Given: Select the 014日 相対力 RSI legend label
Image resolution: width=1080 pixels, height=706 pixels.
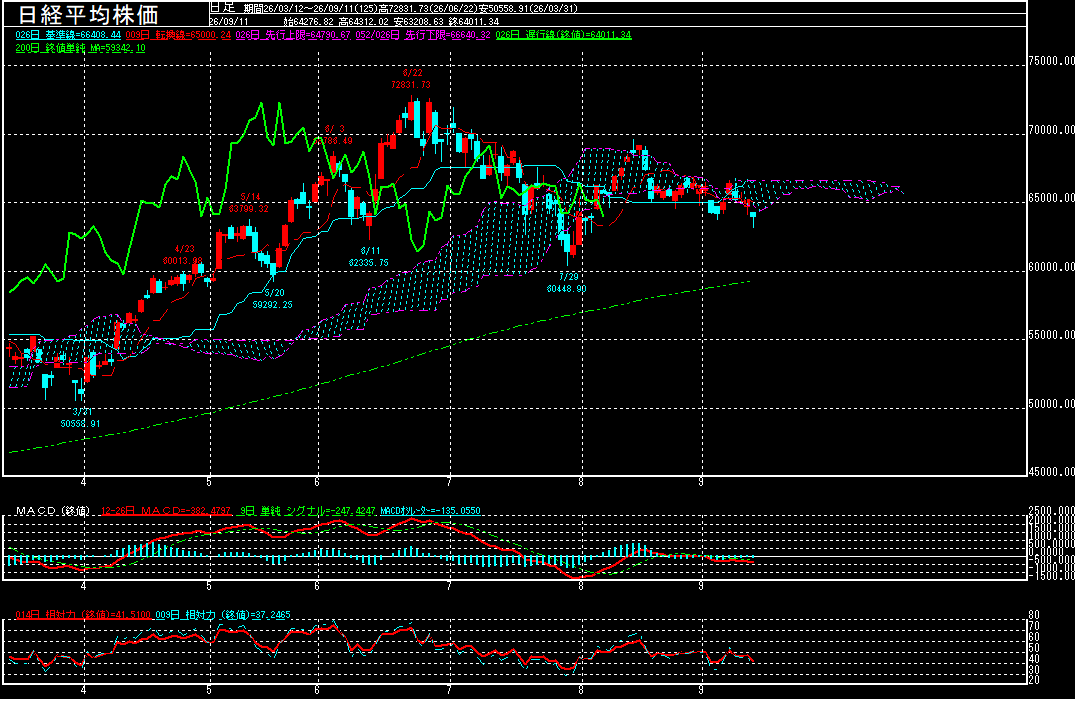Looking at the screenshot, I should 83,615.
